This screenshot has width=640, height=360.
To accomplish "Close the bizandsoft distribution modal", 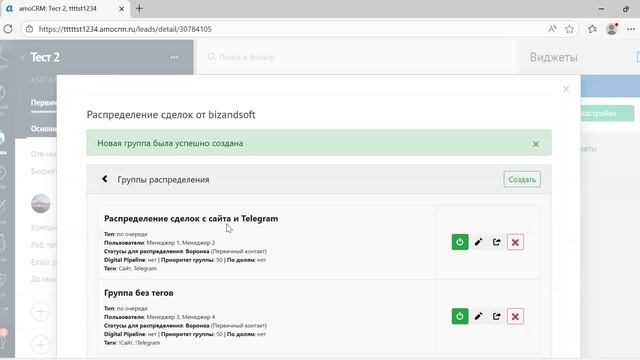I will [566, 89].
